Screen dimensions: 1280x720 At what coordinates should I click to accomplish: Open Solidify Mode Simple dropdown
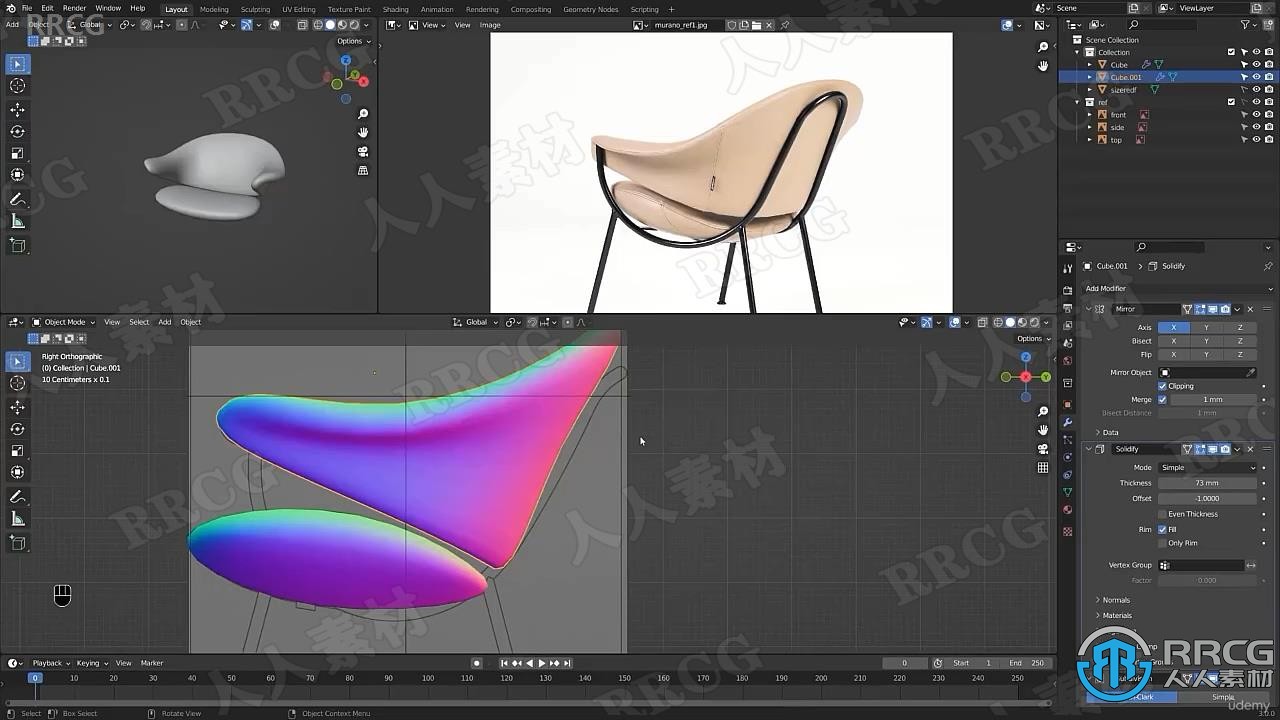[x=1207, y=467]
